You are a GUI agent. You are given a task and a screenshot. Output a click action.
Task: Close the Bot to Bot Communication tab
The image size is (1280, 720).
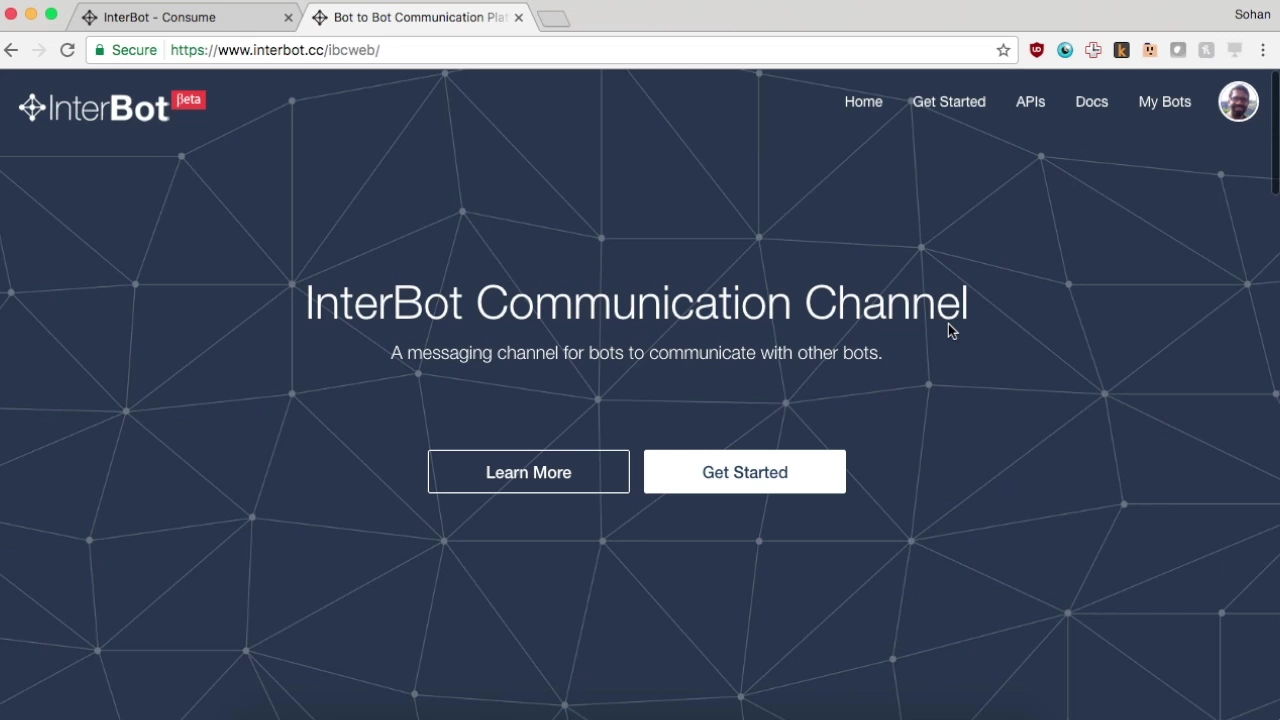click(518, 17)
